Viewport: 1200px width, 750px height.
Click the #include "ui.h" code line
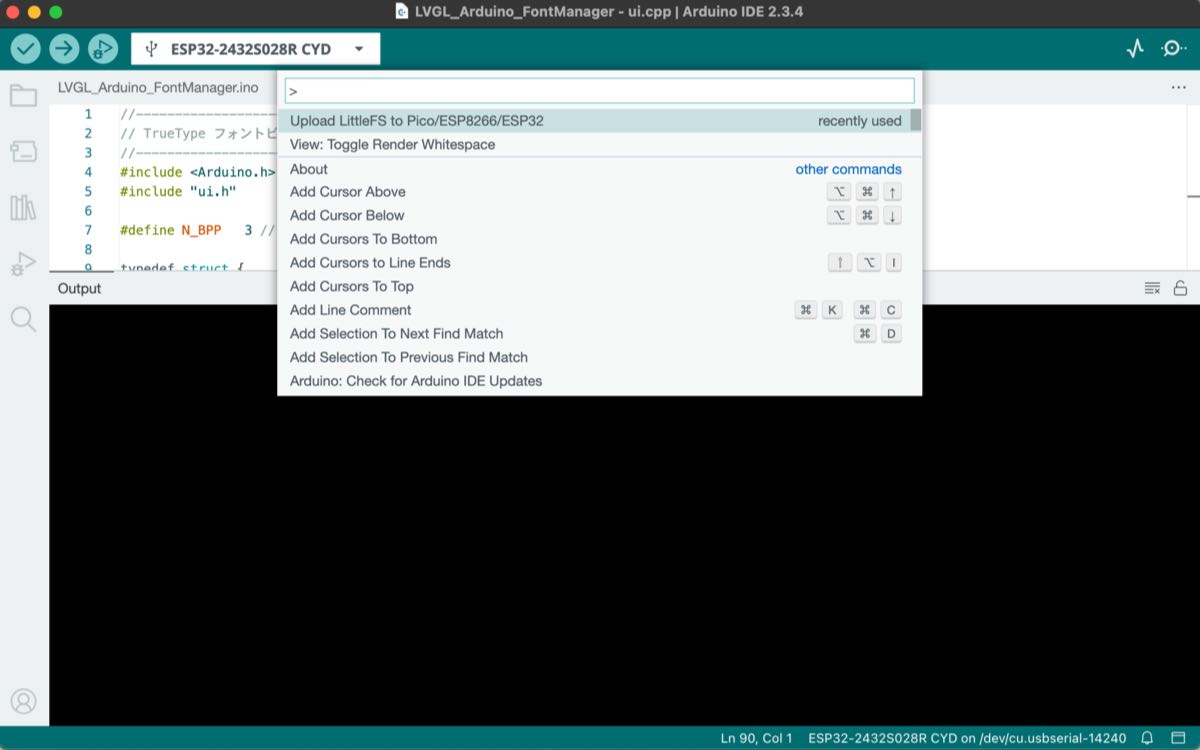coord(178,191)
